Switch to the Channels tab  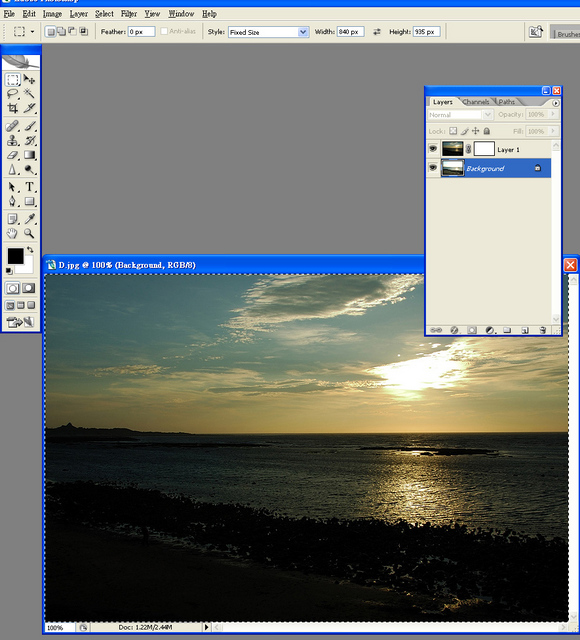[x=476, y=102]
